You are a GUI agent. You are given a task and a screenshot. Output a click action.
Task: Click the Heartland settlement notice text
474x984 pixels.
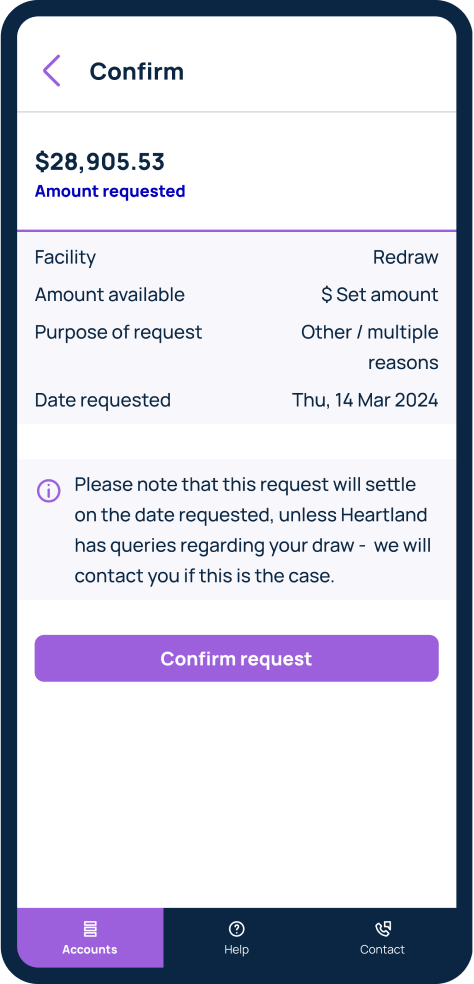click(x=253, y=530)
